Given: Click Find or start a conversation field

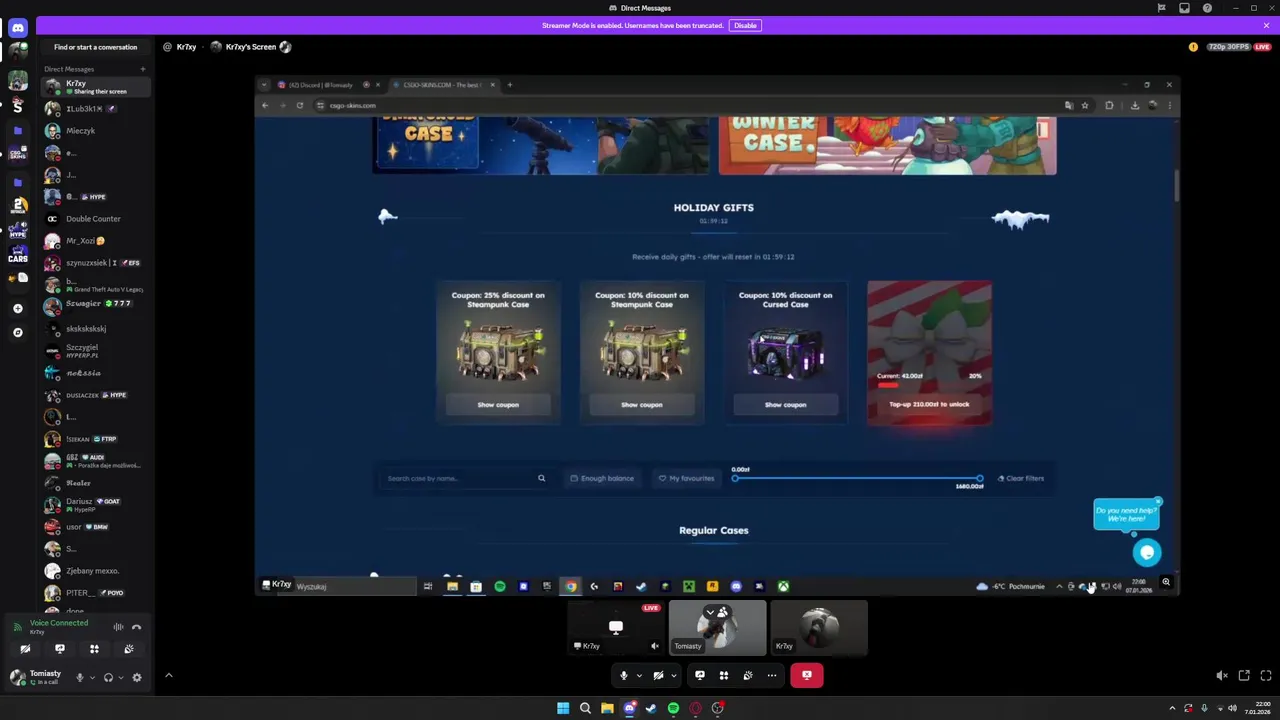Looking at the screenshot, I should click(95, 47).
